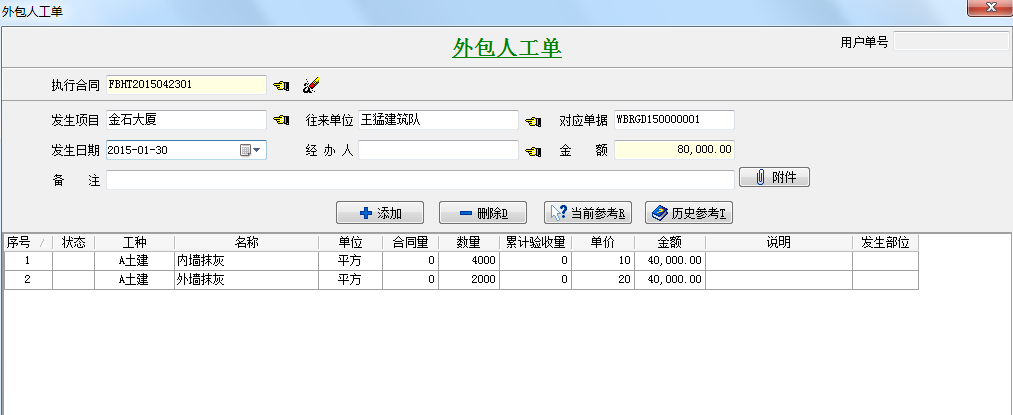Expand the 发生日期 date picker dropdown

tap(257, 150)
